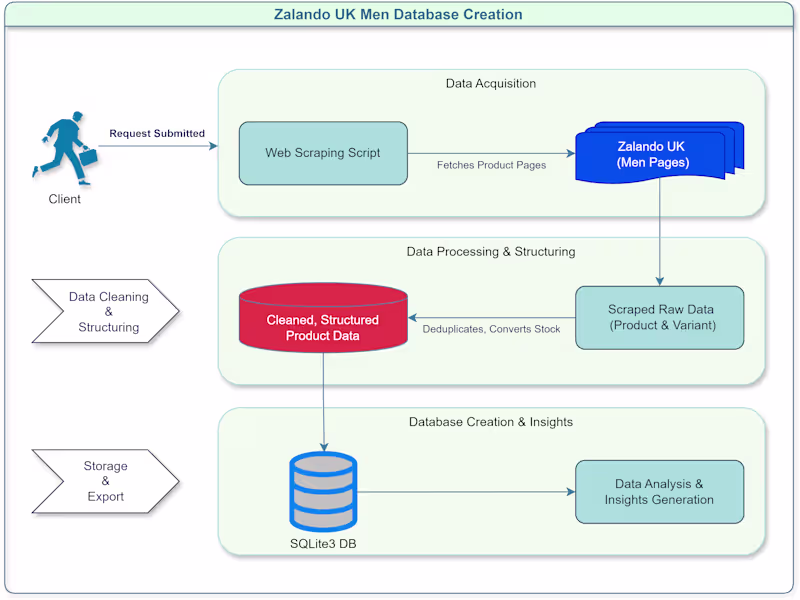
Task: Click the 'SQLite3 DB' caption text
Action: tap(323, 544)
